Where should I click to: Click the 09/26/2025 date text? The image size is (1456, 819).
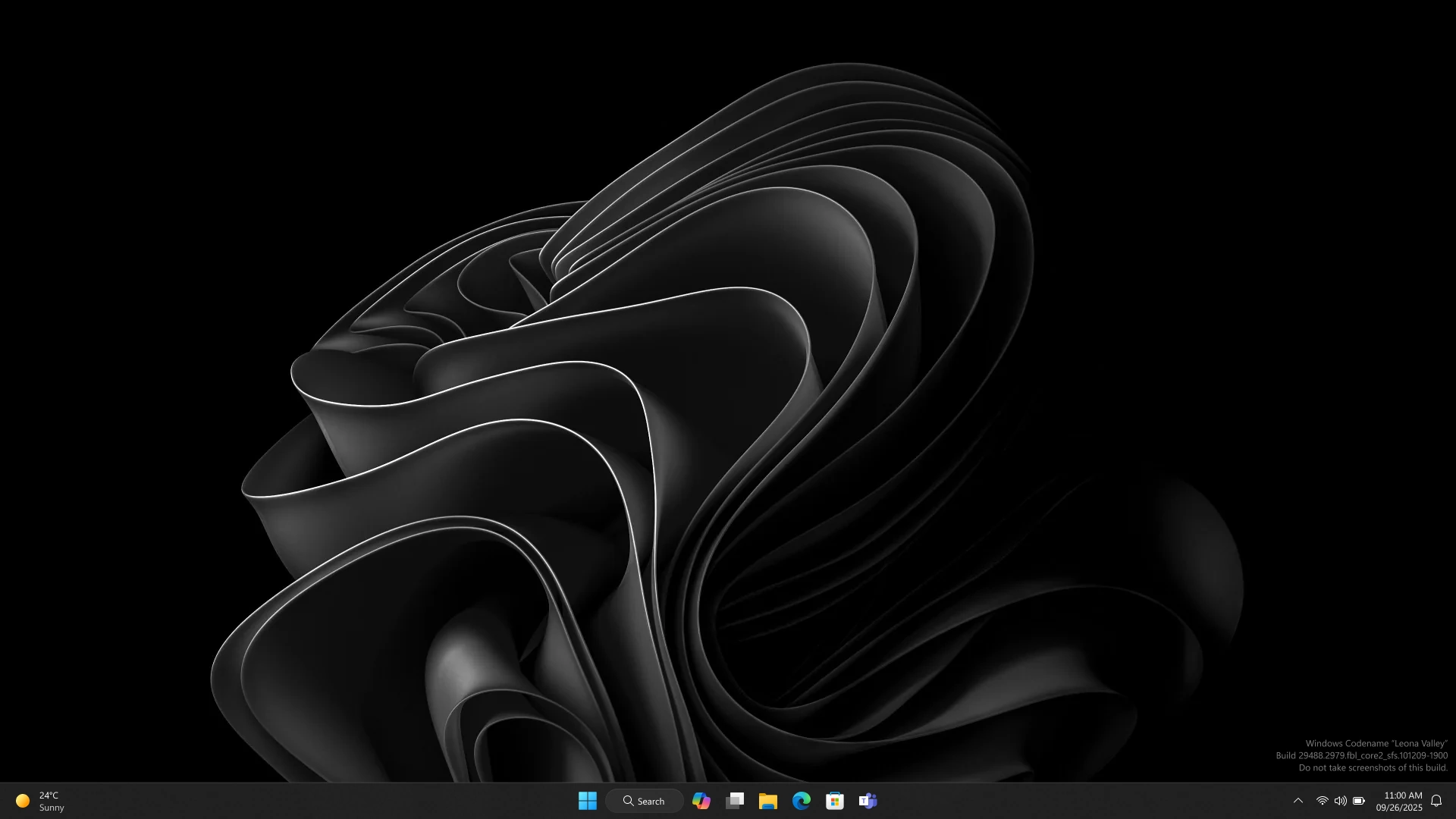click(x=1399, y=808)
